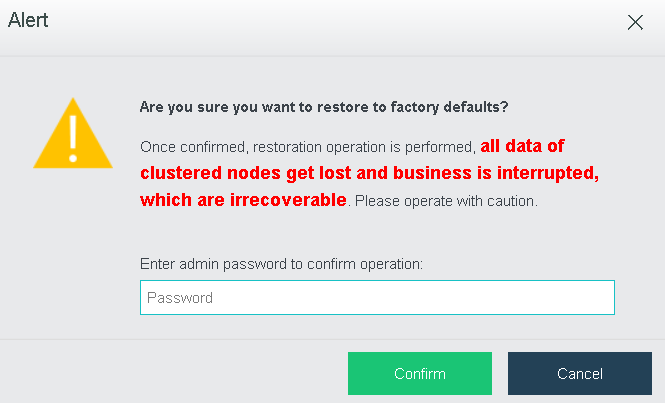
Task: Focus the admin Password input field
Action: coord(377,297)
